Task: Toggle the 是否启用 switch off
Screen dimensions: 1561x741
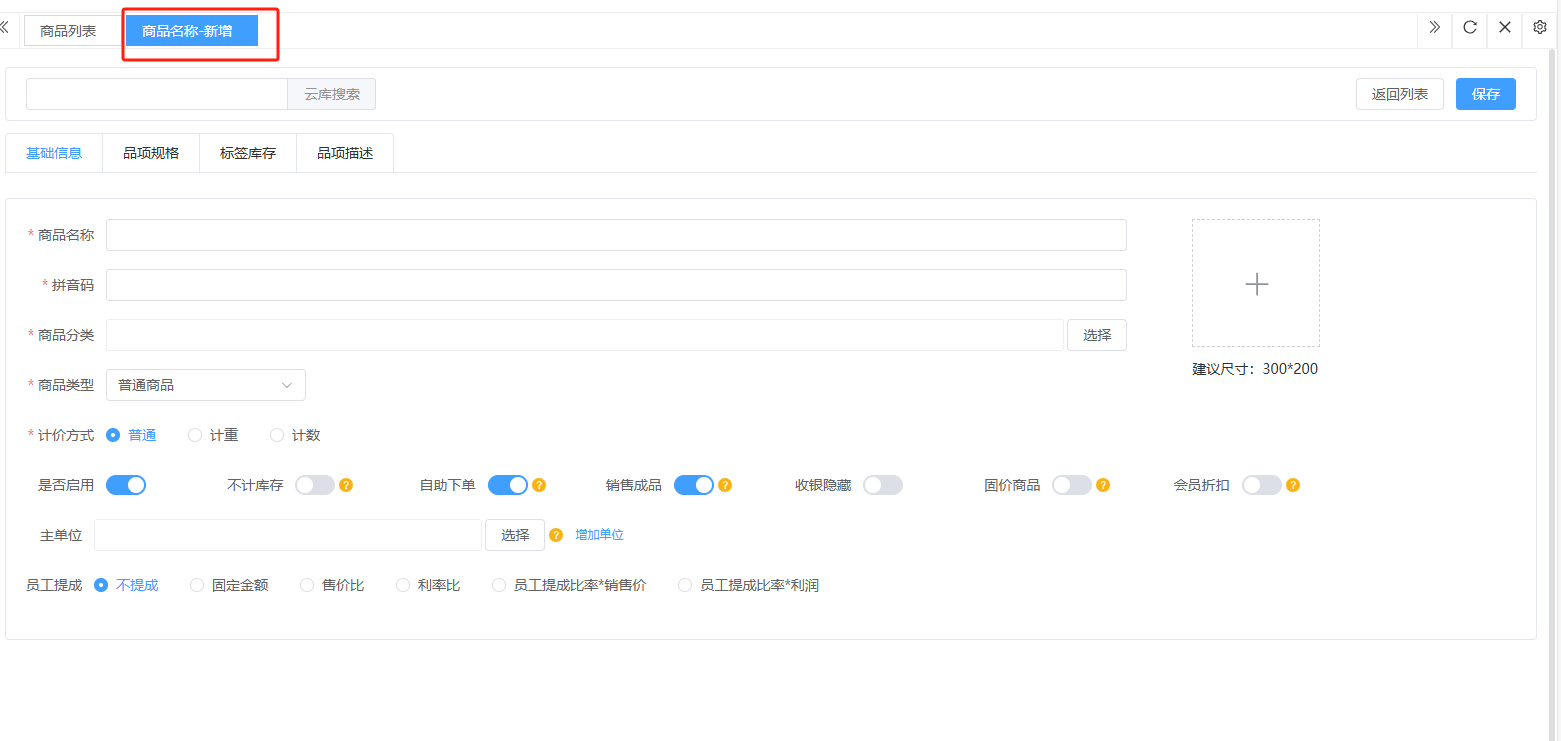Action: [126, 485]
